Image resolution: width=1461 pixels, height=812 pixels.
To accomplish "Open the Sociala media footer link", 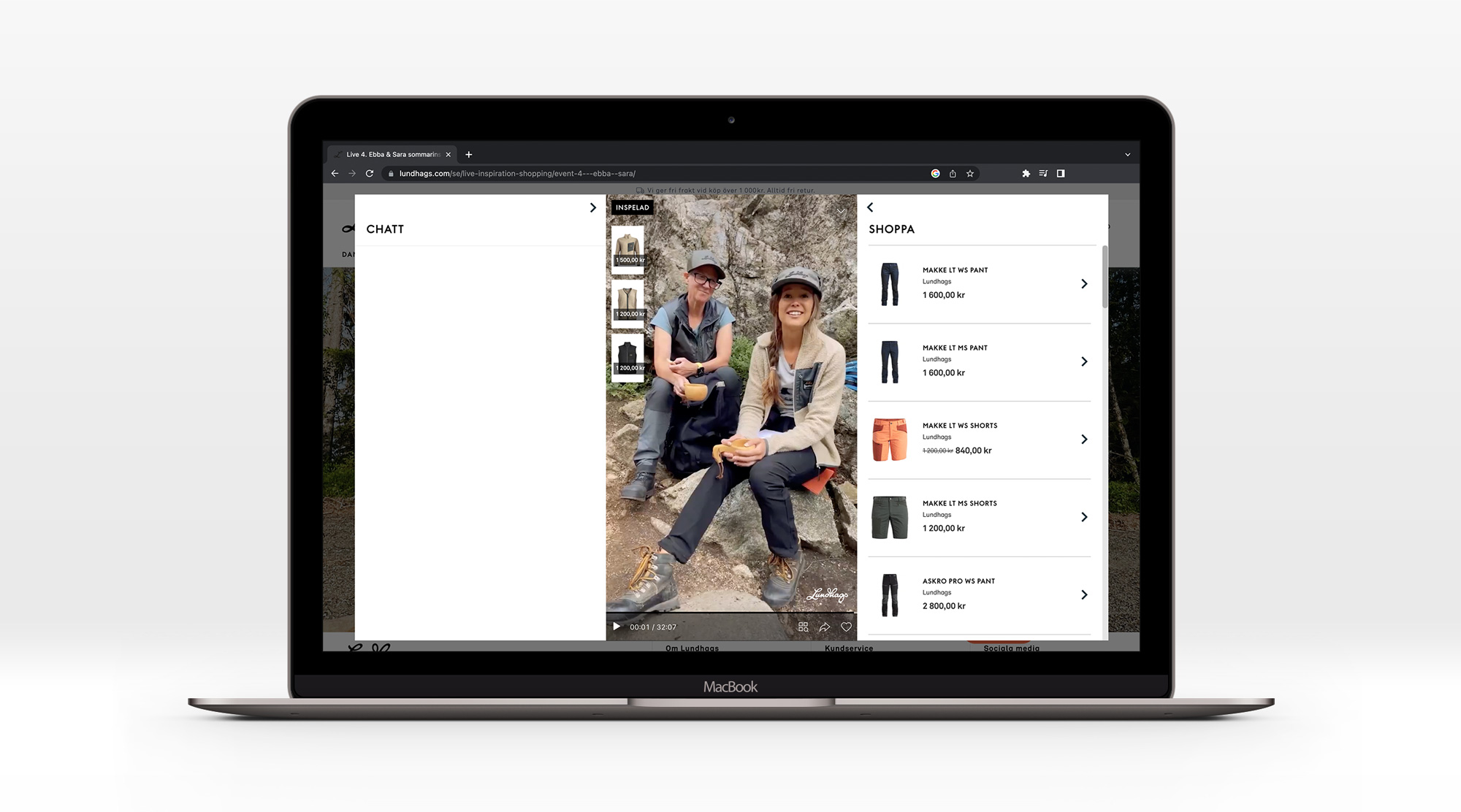I will pyautogui.click(x=1011, y=648).
